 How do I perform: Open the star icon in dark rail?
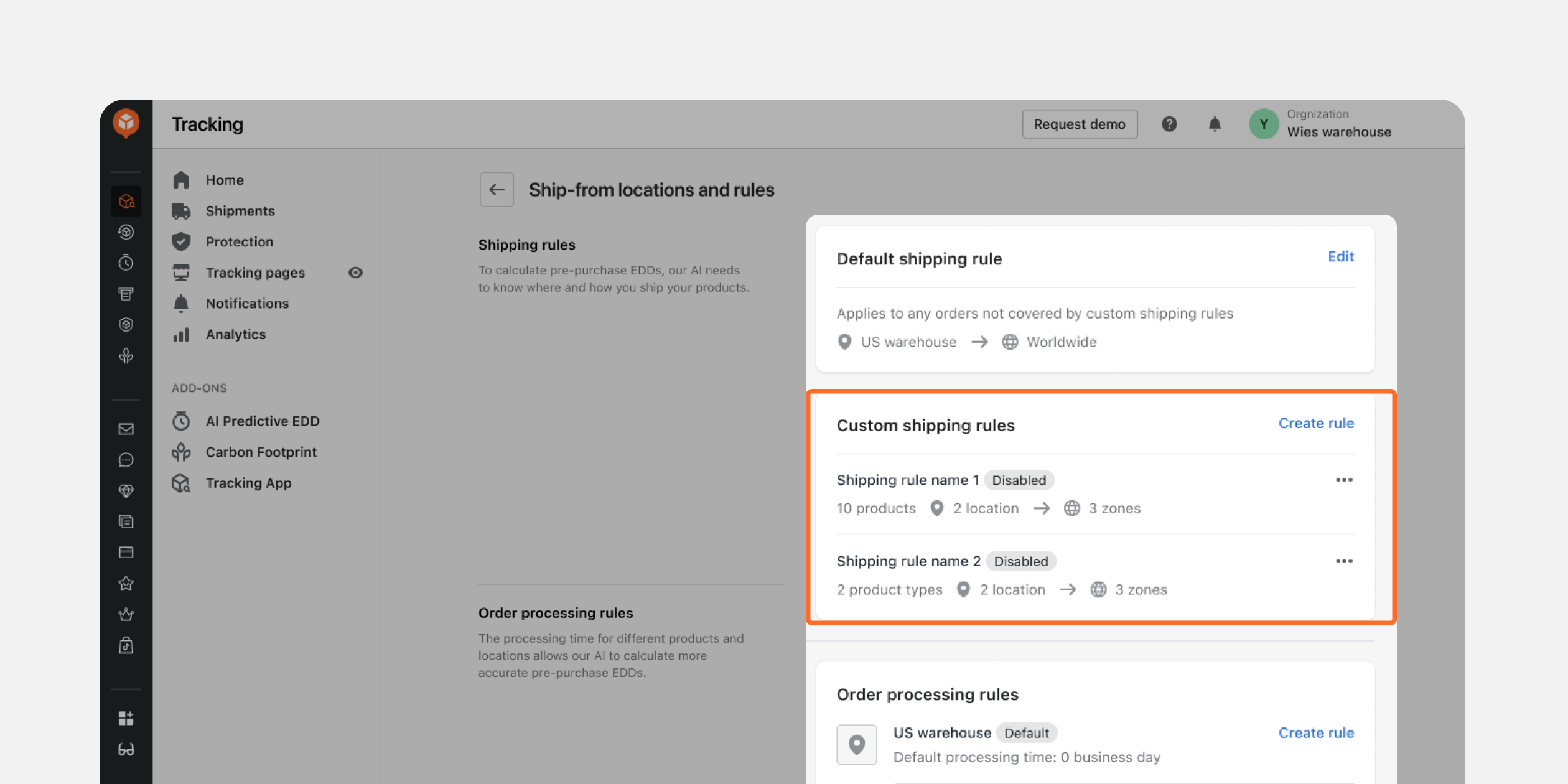[x=126, y=583]
